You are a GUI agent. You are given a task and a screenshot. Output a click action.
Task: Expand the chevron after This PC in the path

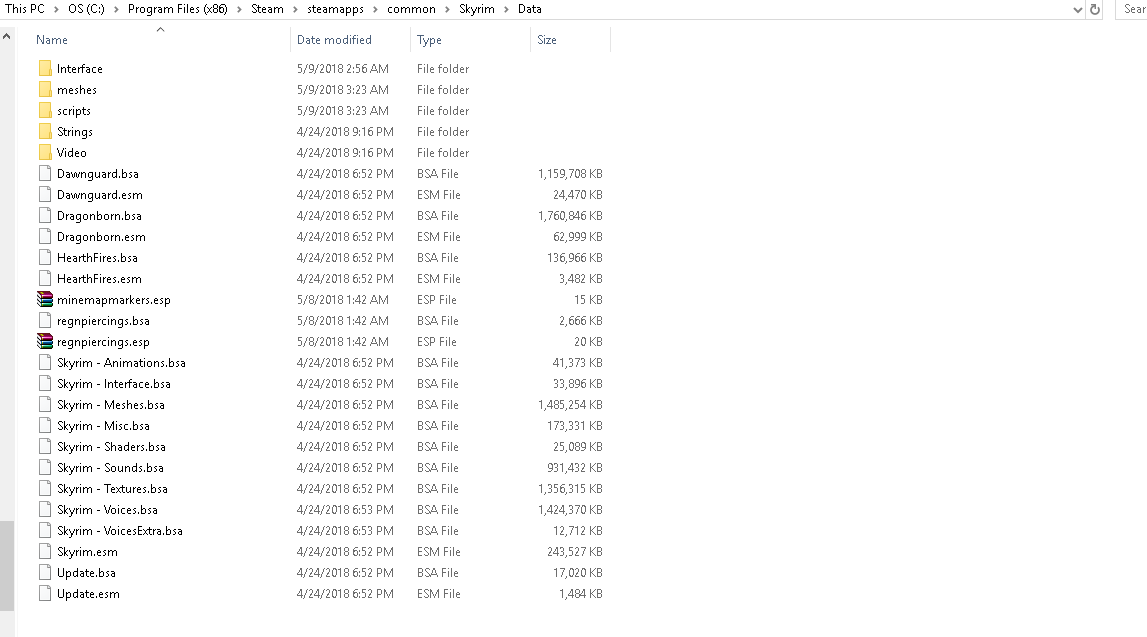pos(56,10)
